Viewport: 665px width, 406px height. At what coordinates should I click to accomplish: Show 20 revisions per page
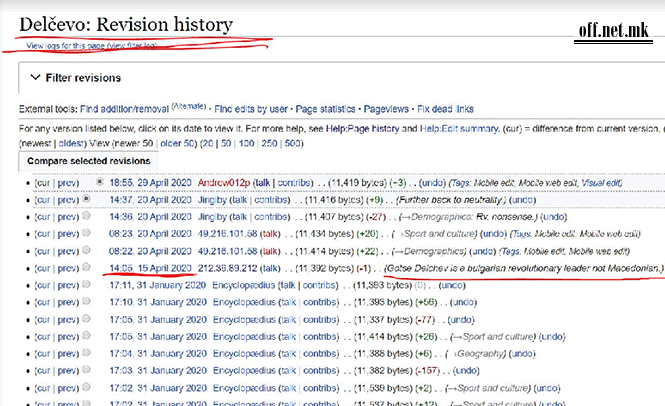(x=207, y=143)
